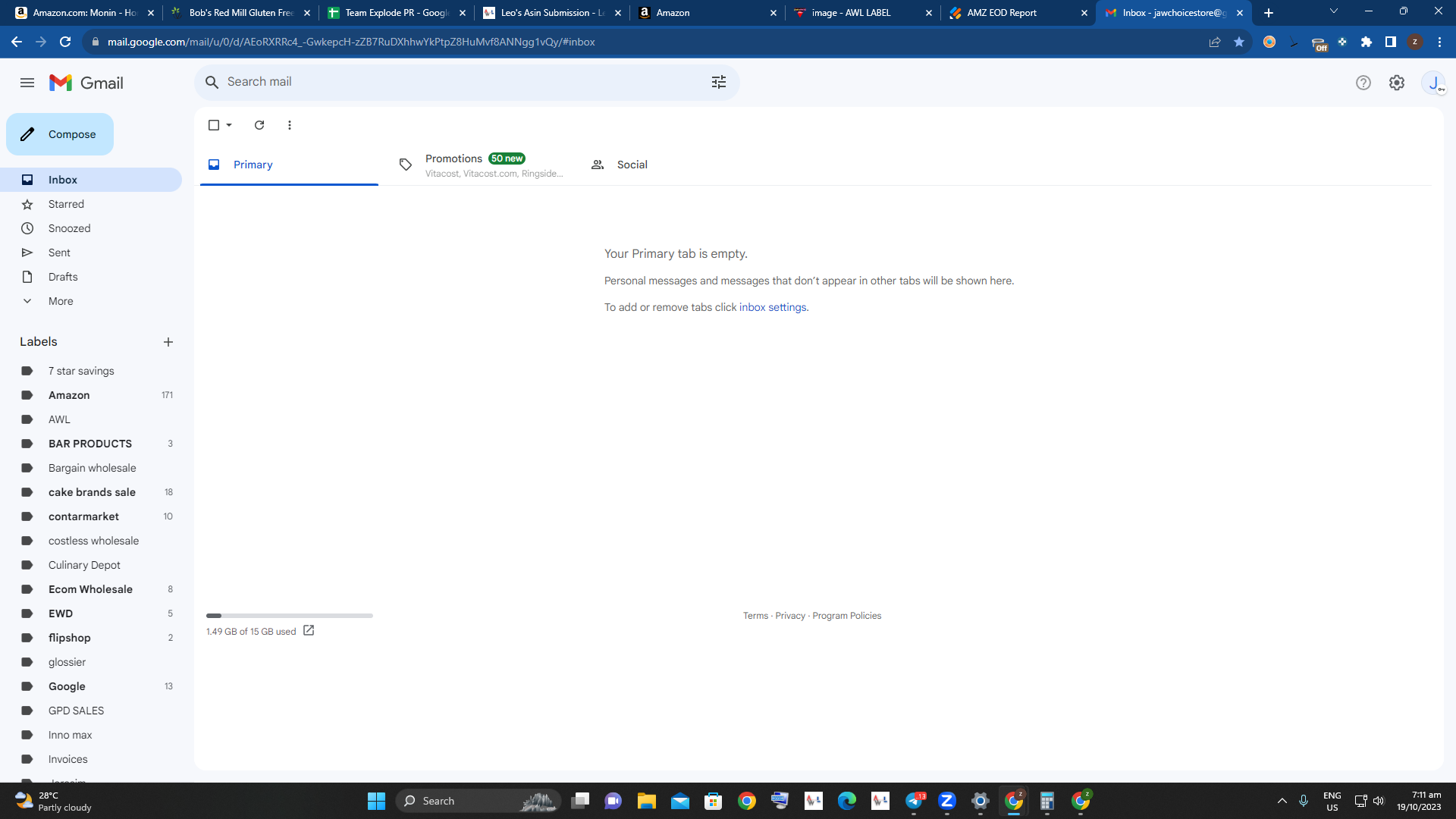1456x819 pixels.
Task: Open the BAR PRODUCTS label
Action: tap(91, 444)
